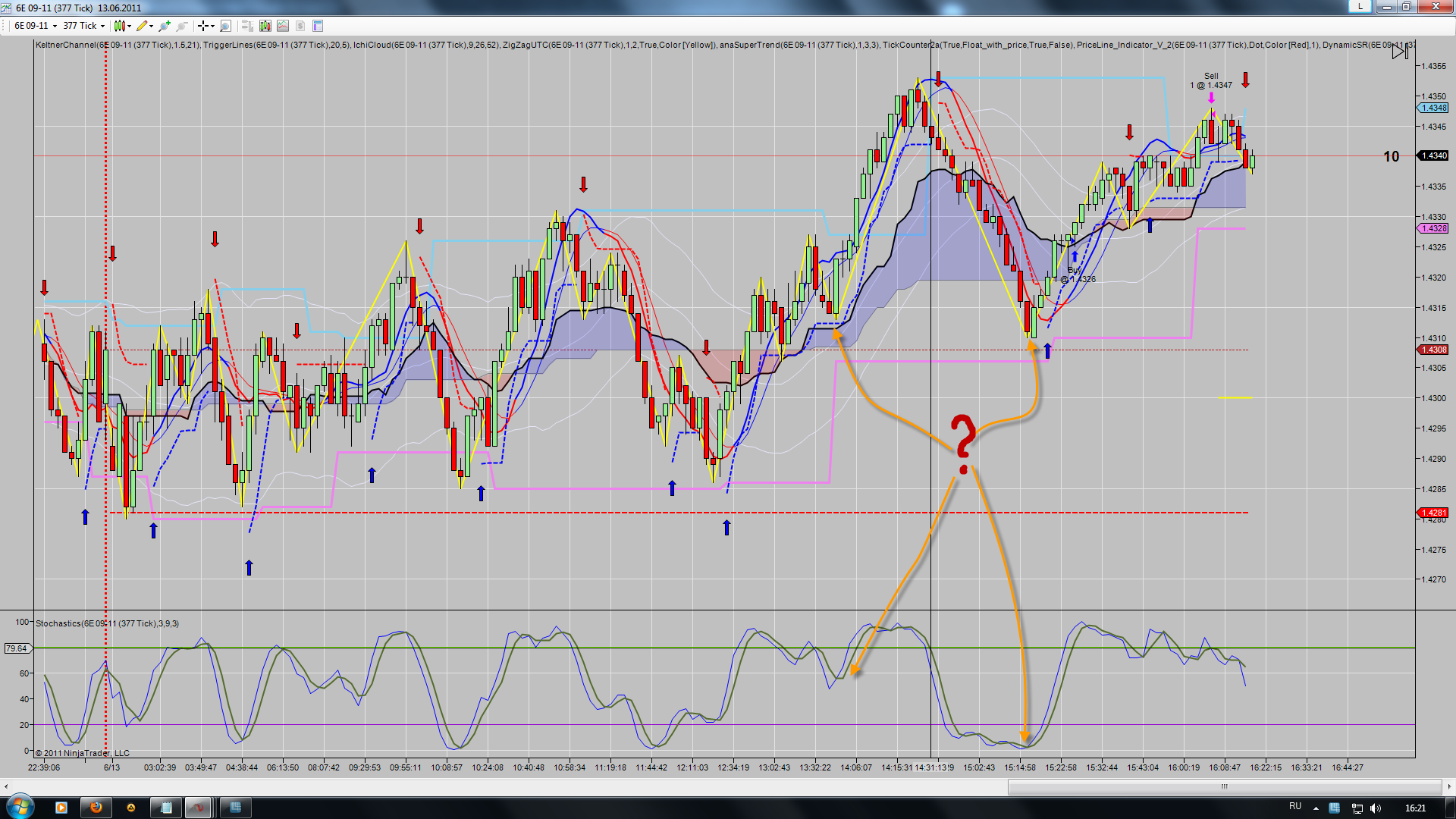
Task: Click the RU language indicator
Action: click(1295, 807)
